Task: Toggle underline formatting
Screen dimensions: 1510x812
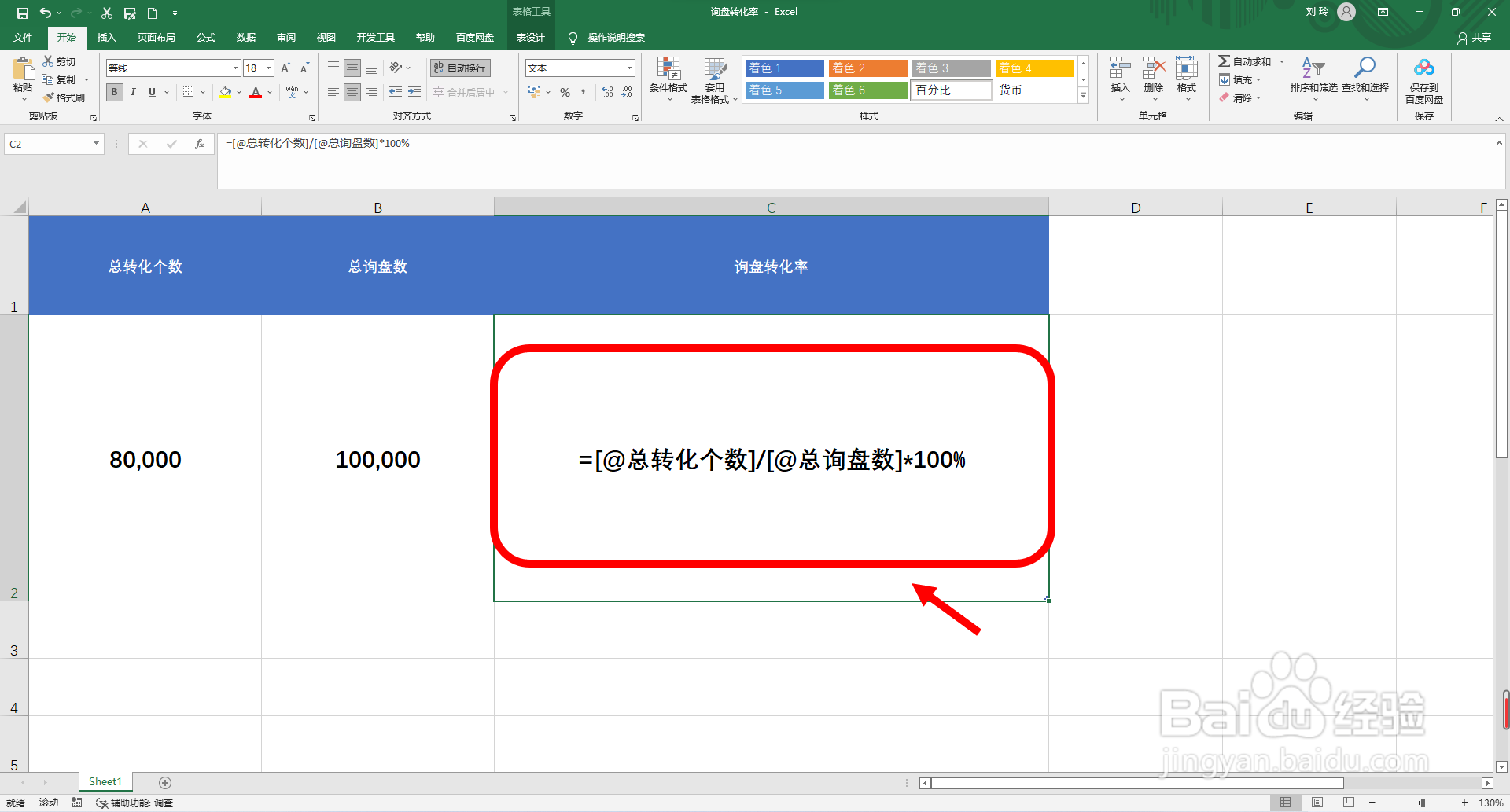Action: [x=152, y=92]
